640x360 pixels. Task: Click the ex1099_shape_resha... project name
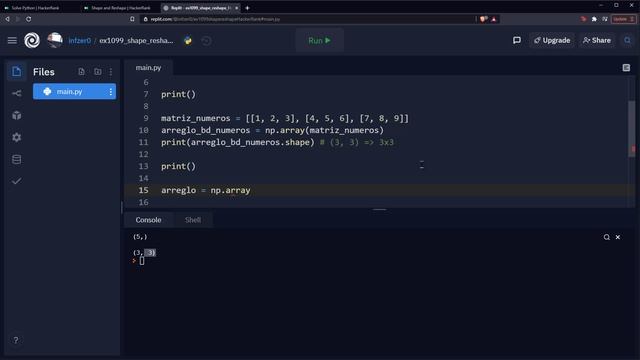[136, 40]
